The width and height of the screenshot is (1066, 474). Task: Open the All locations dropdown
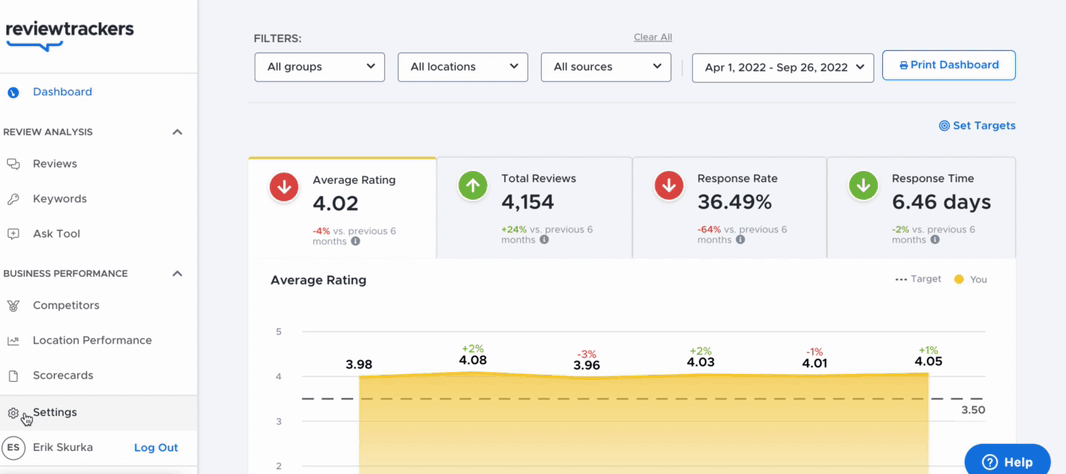coord(463,67)
